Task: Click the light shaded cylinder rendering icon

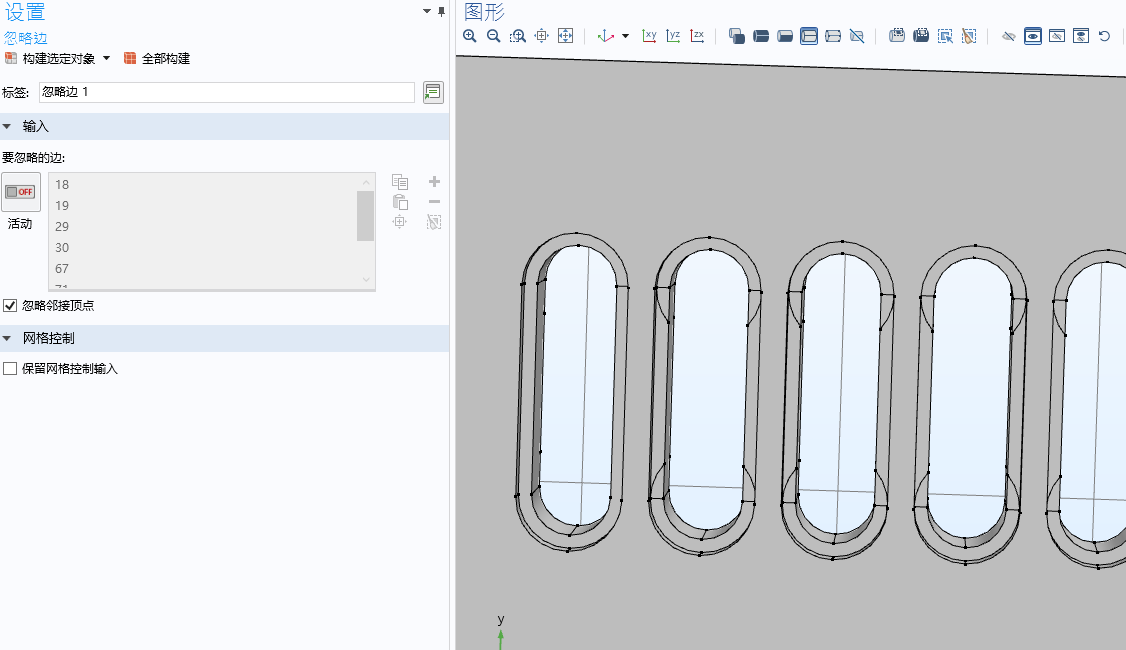Action: coord(785,36)
